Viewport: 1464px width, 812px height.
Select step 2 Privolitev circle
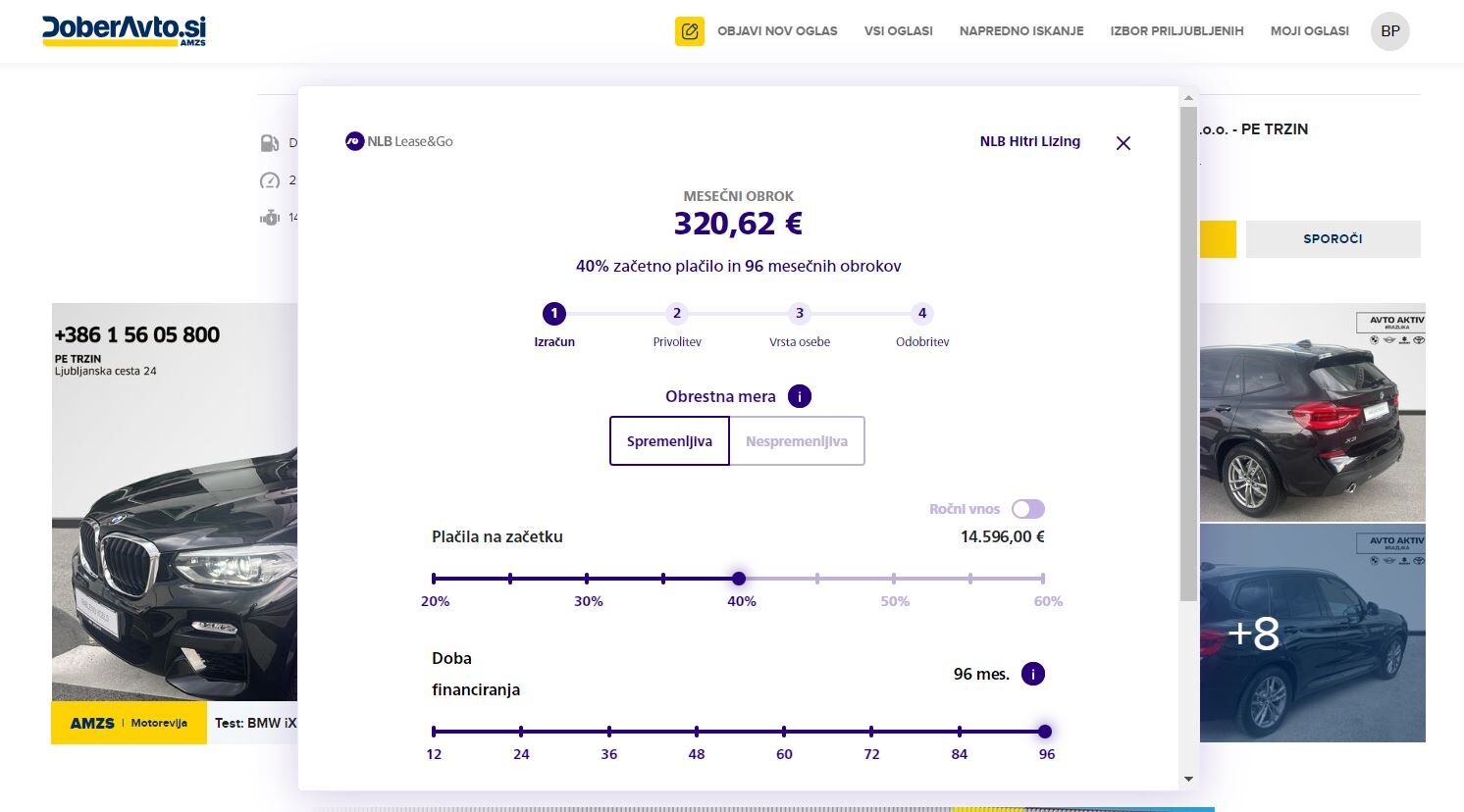(677, 314)
